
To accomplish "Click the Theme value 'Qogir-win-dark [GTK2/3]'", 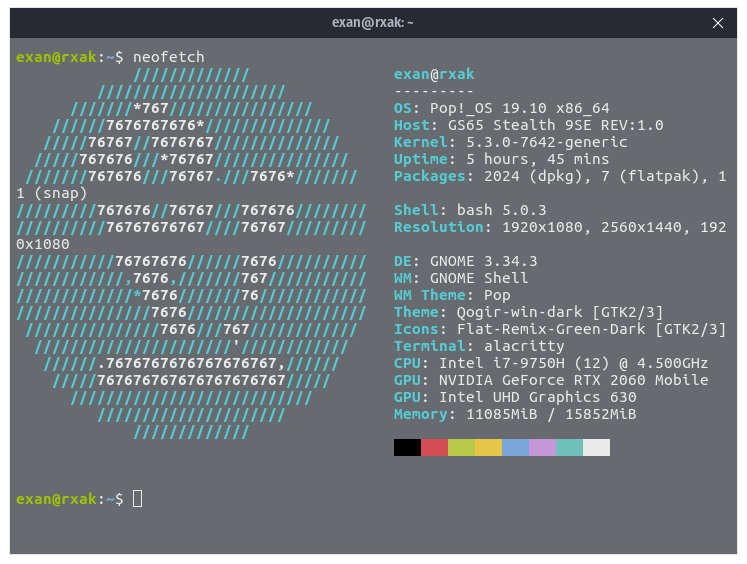I will 560,312.
